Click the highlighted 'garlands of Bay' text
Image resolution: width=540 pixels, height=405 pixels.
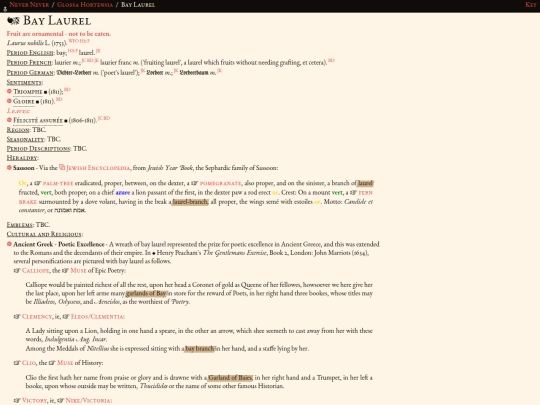point(146,294)
